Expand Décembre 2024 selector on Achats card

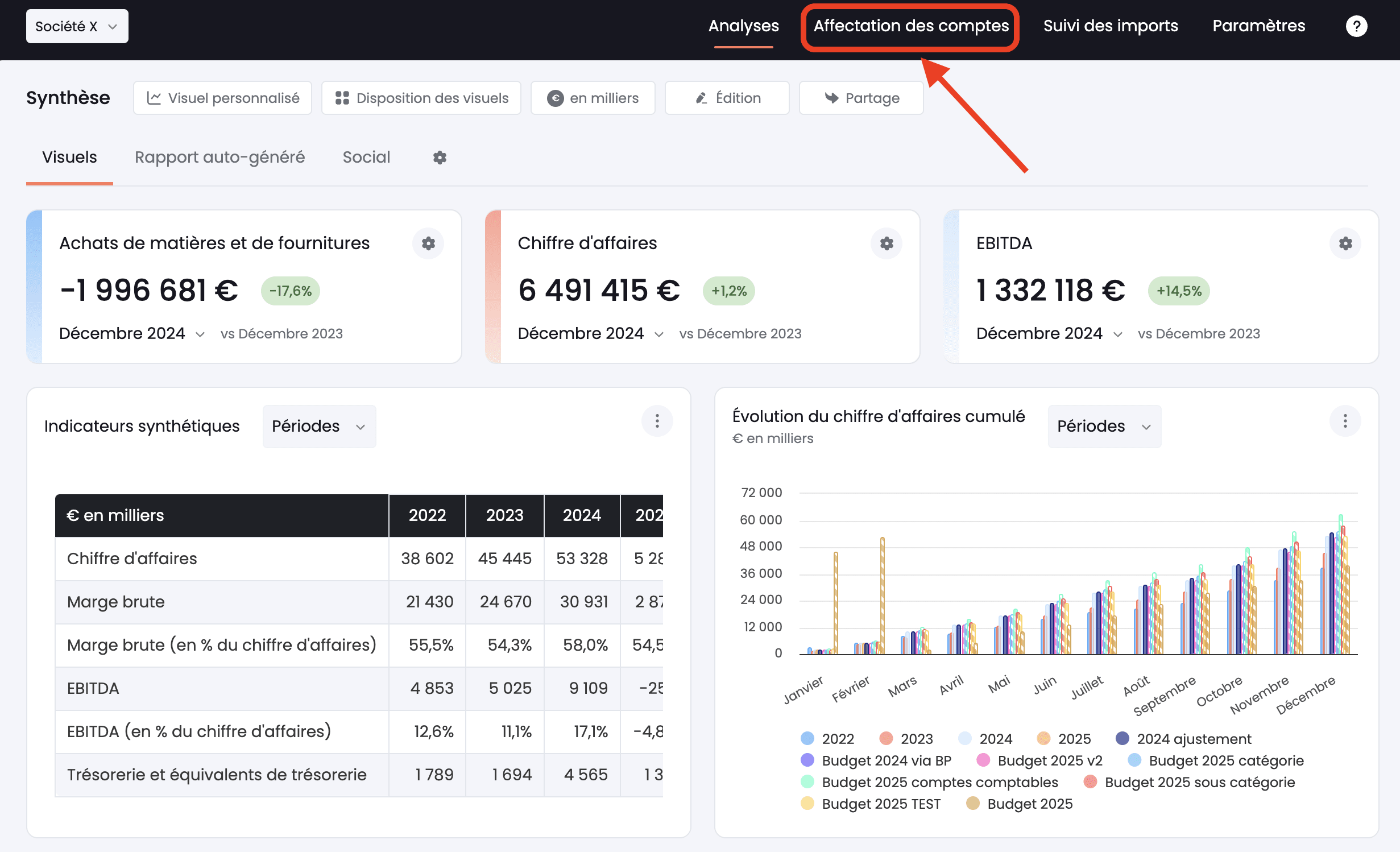132,333
